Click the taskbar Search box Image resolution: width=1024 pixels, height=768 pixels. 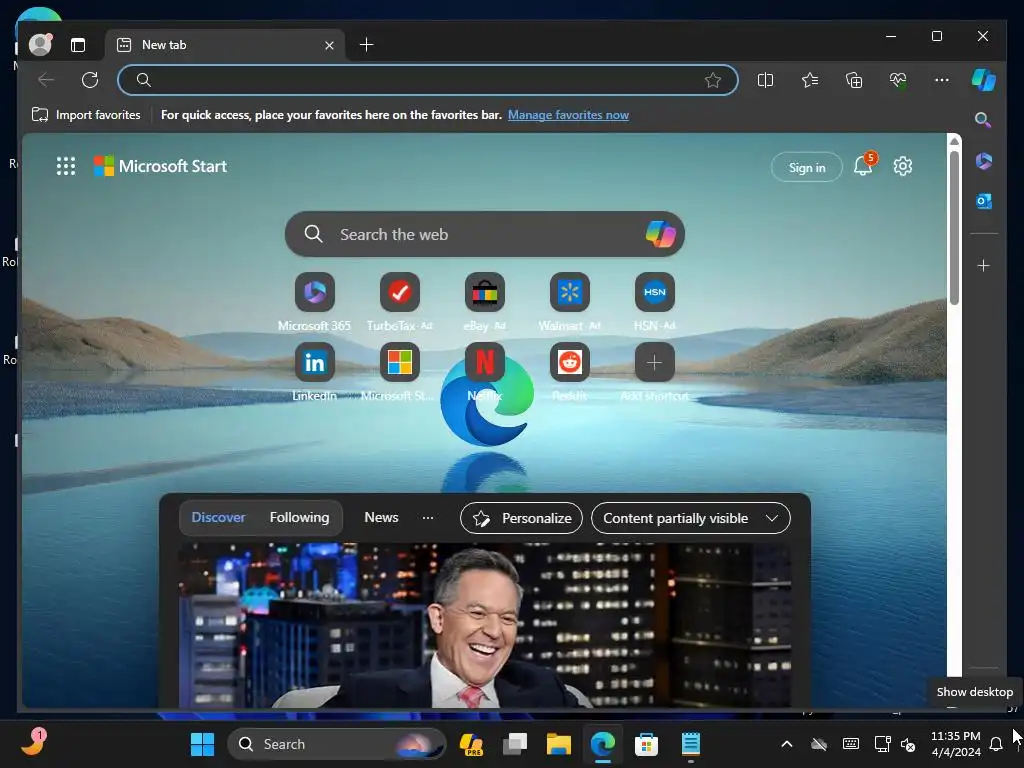coord(336,744)
